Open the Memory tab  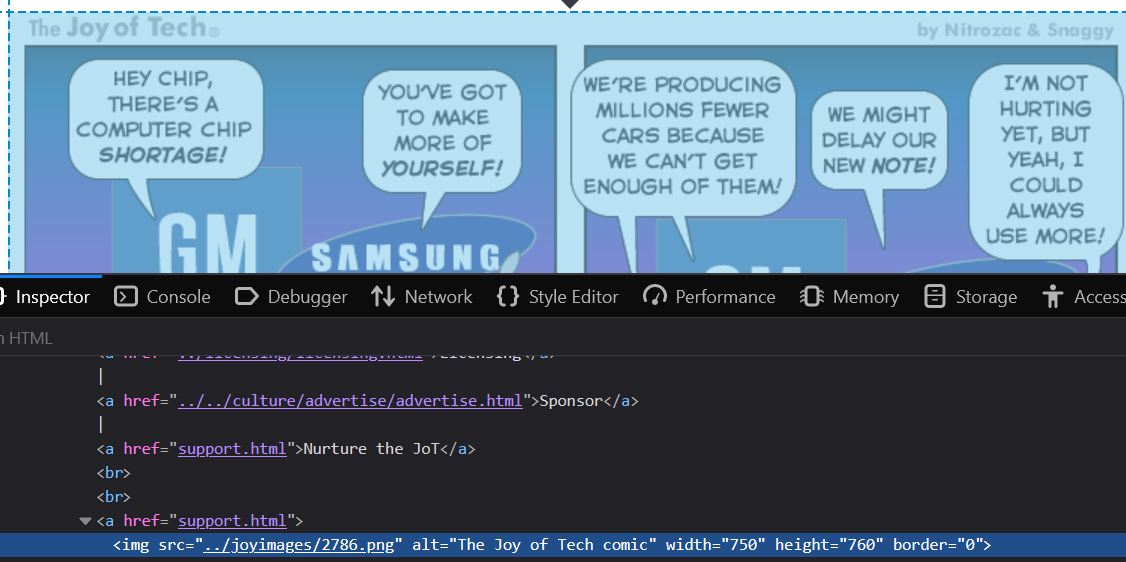849,296
